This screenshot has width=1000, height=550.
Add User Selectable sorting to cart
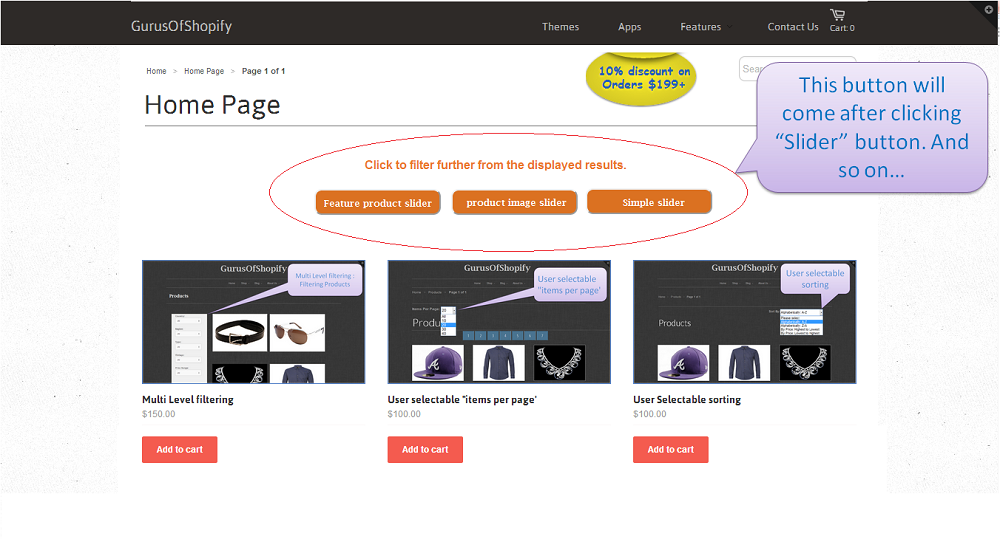click(670, 450)
